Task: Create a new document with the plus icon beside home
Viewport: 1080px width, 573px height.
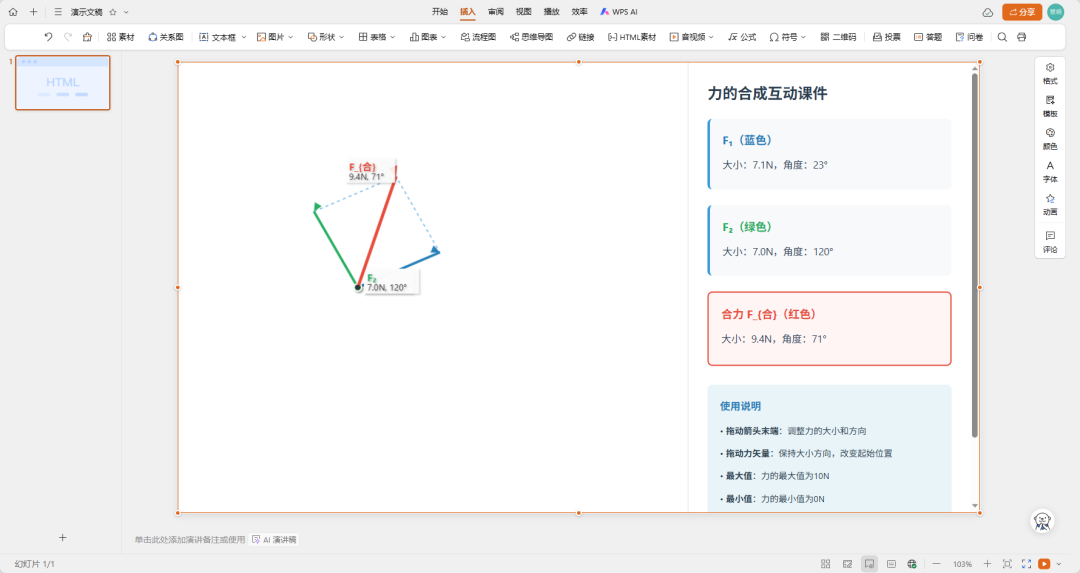Action: (x=33, y=12)
